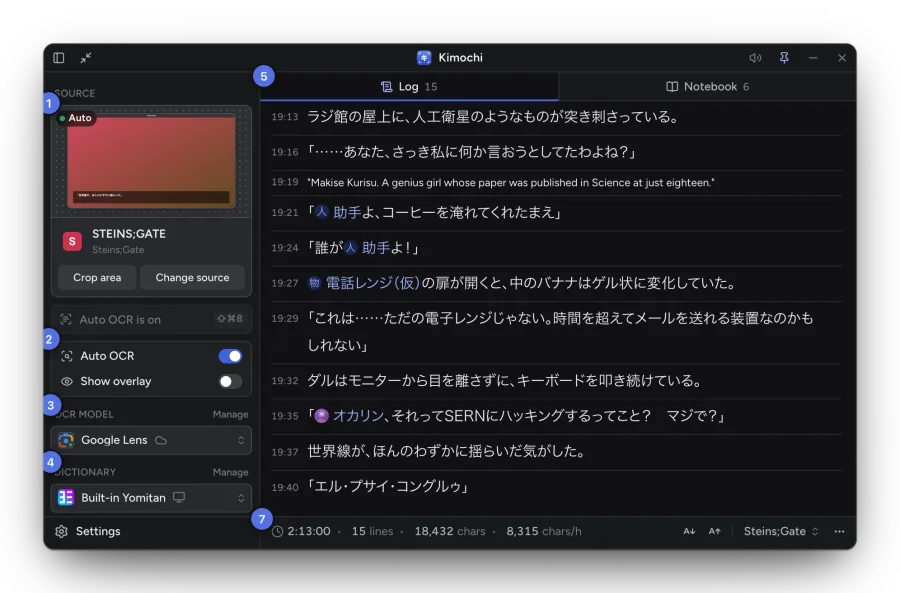
Task: Click the compact mode arrows icon
Action: coord(86,57)
